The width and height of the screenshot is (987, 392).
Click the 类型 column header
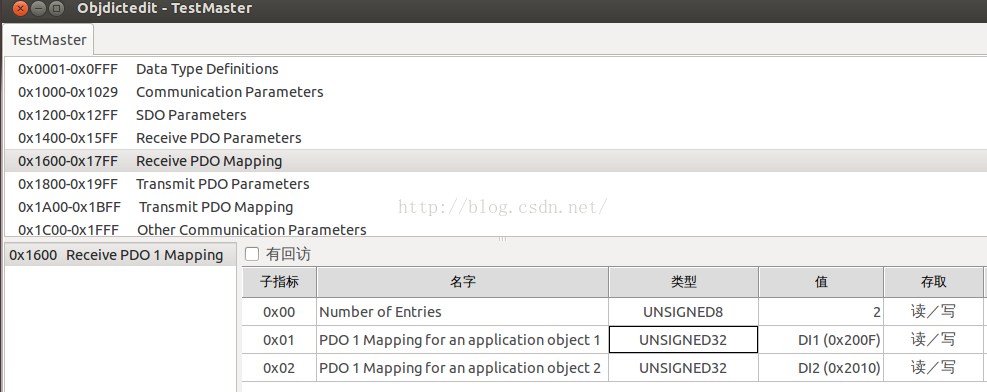tap(684, 282)
